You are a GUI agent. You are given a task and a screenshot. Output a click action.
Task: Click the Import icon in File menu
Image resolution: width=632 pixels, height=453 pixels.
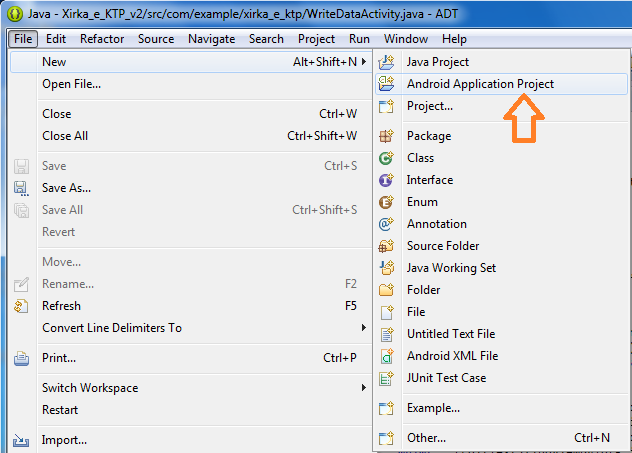21,440
